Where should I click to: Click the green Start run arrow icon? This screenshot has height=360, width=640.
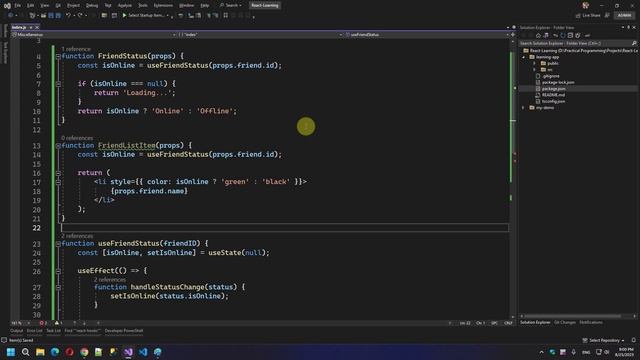[x=124, y=16]
